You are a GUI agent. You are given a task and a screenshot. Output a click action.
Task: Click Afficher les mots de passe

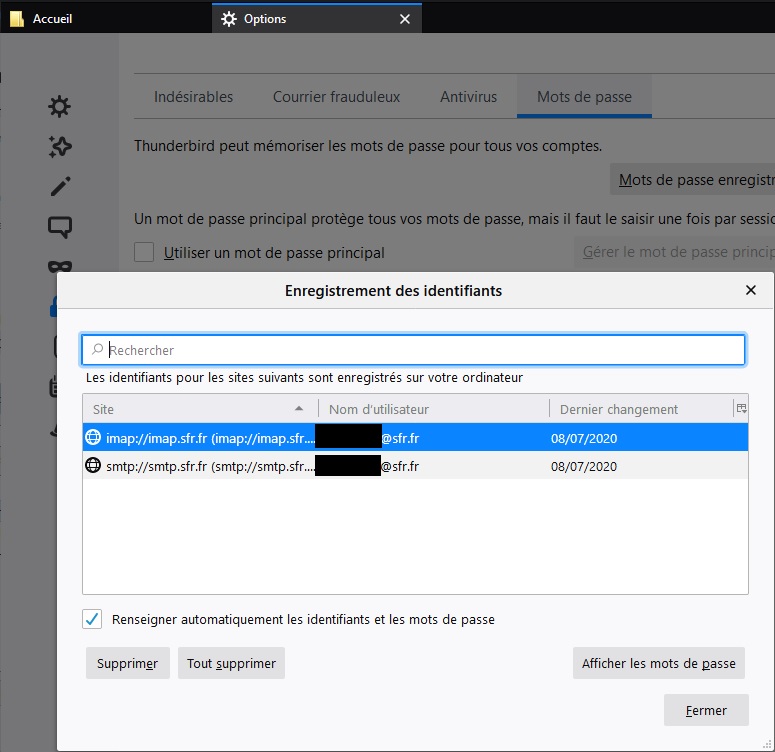[659, 663]
